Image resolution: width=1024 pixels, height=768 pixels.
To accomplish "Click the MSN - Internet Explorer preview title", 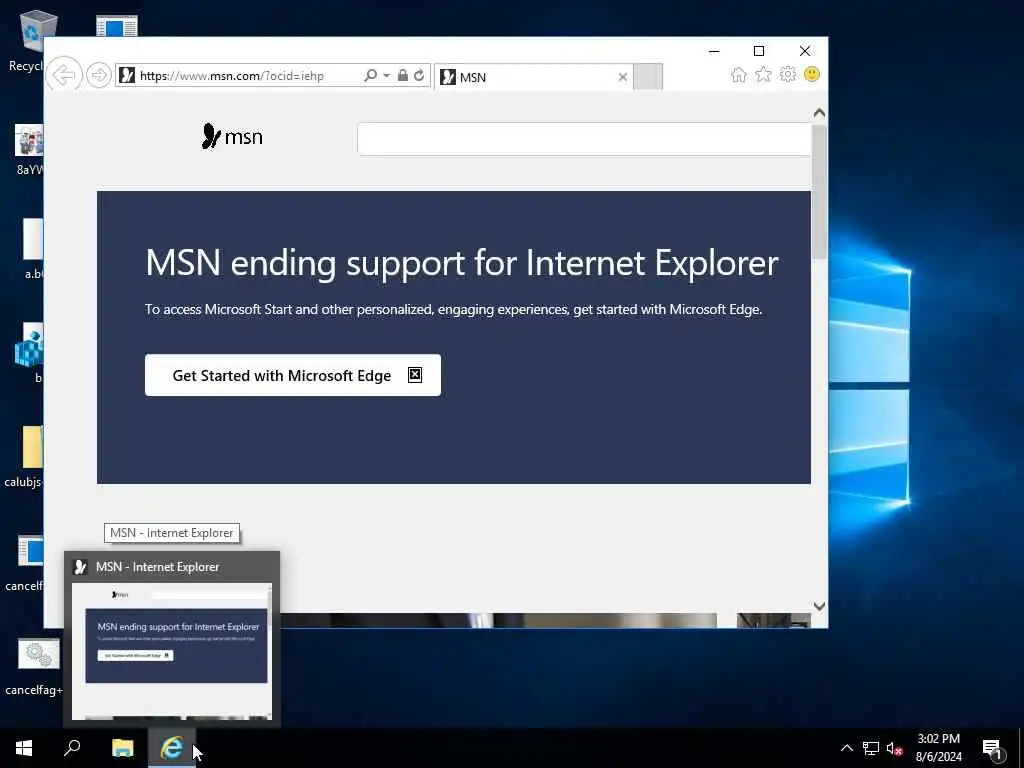I will tap(157, 567).
